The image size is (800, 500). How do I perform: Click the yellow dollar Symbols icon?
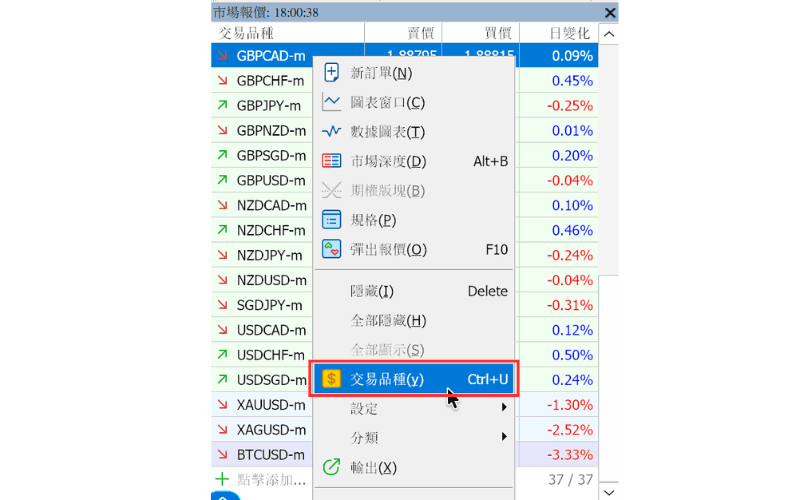pos(331,379)
